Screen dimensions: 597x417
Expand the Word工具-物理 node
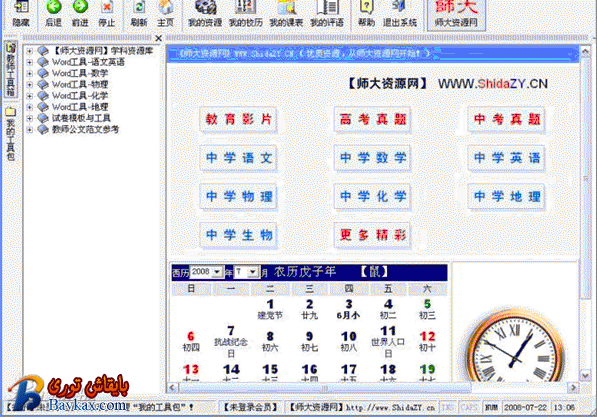(29, 85)
